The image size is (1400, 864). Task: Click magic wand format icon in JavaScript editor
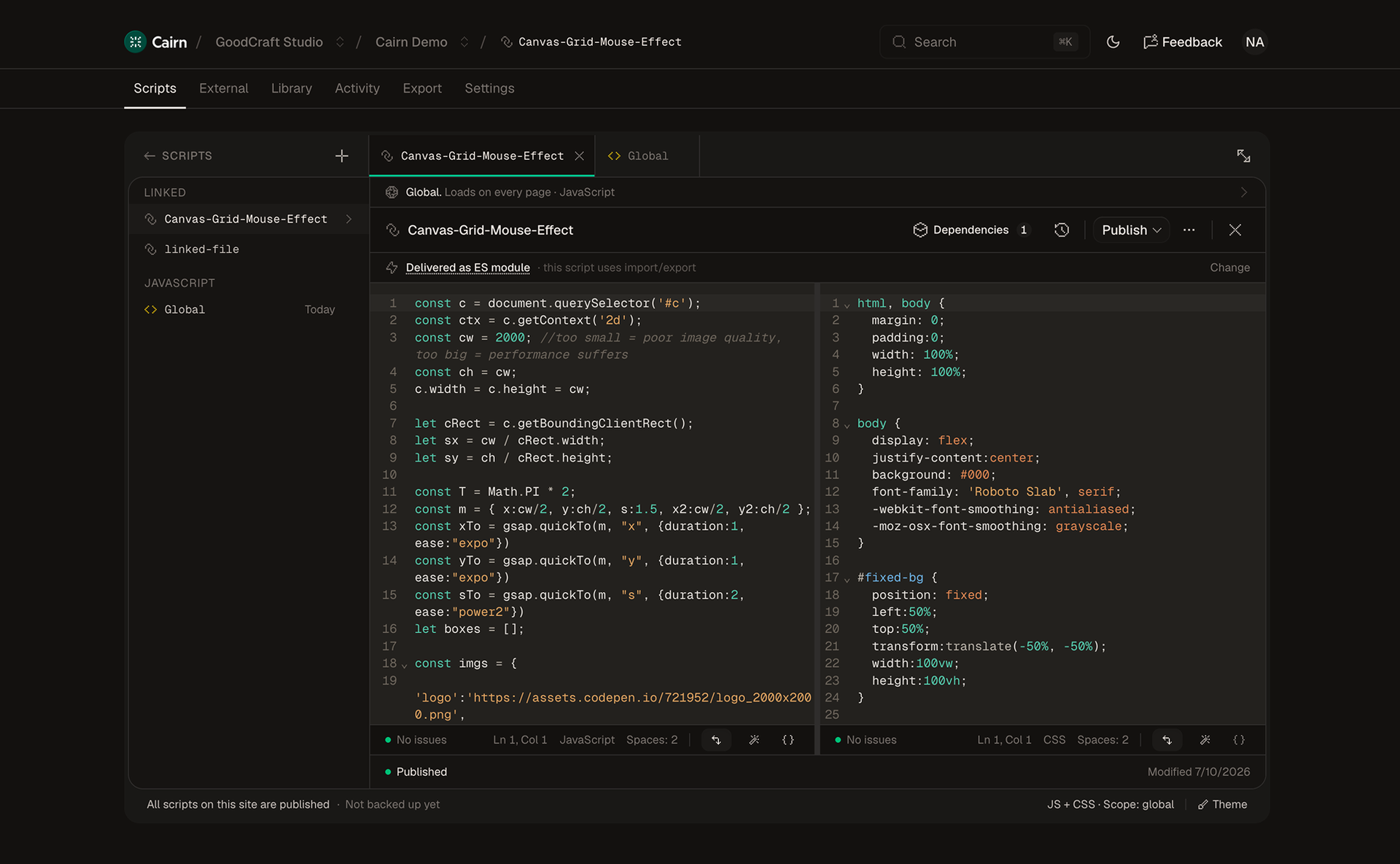tap(754, 740)
